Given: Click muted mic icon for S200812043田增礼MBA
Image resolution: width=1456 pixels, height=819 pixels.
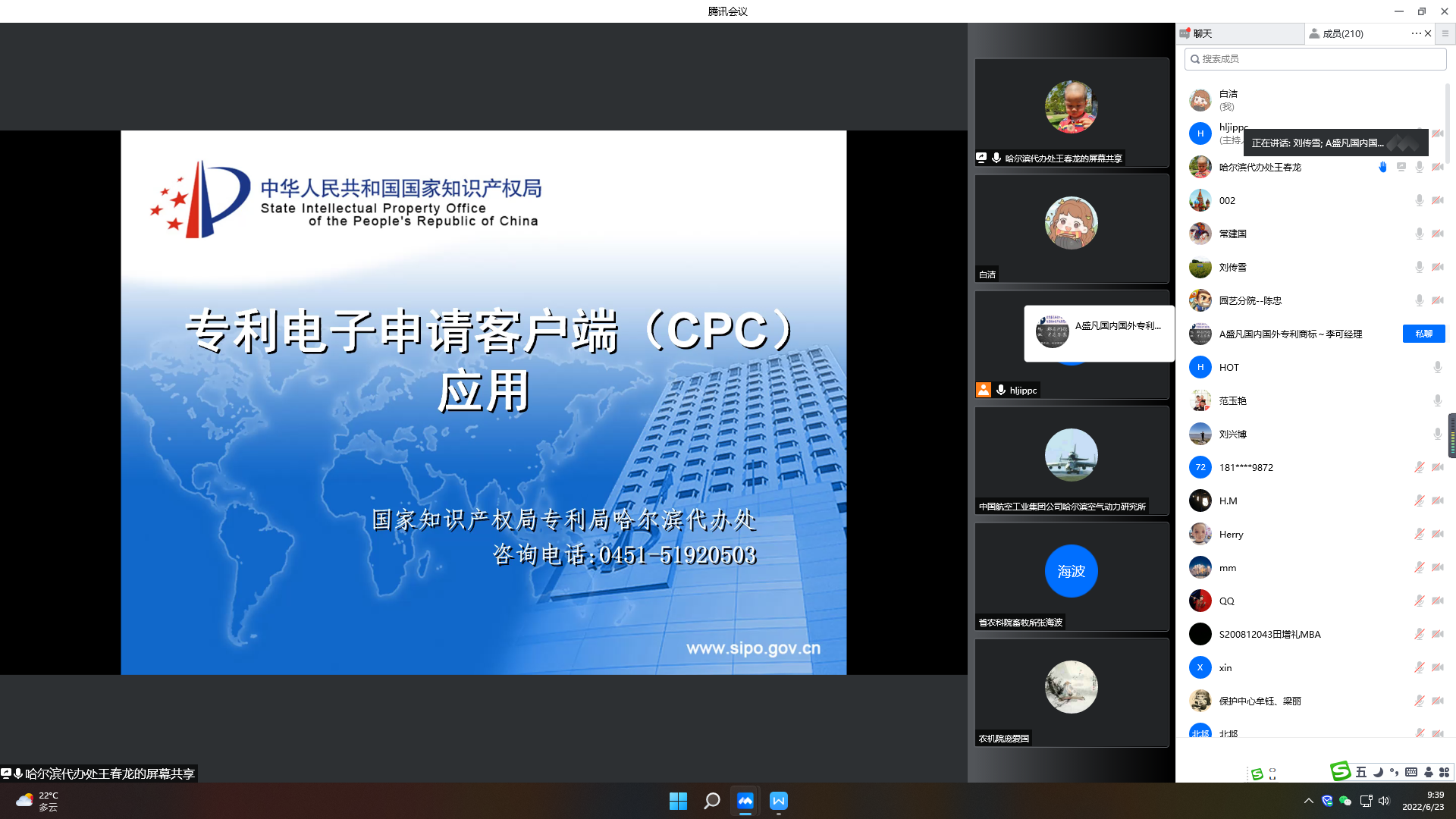Looking at the screenshot, I should click(1420, 634).
